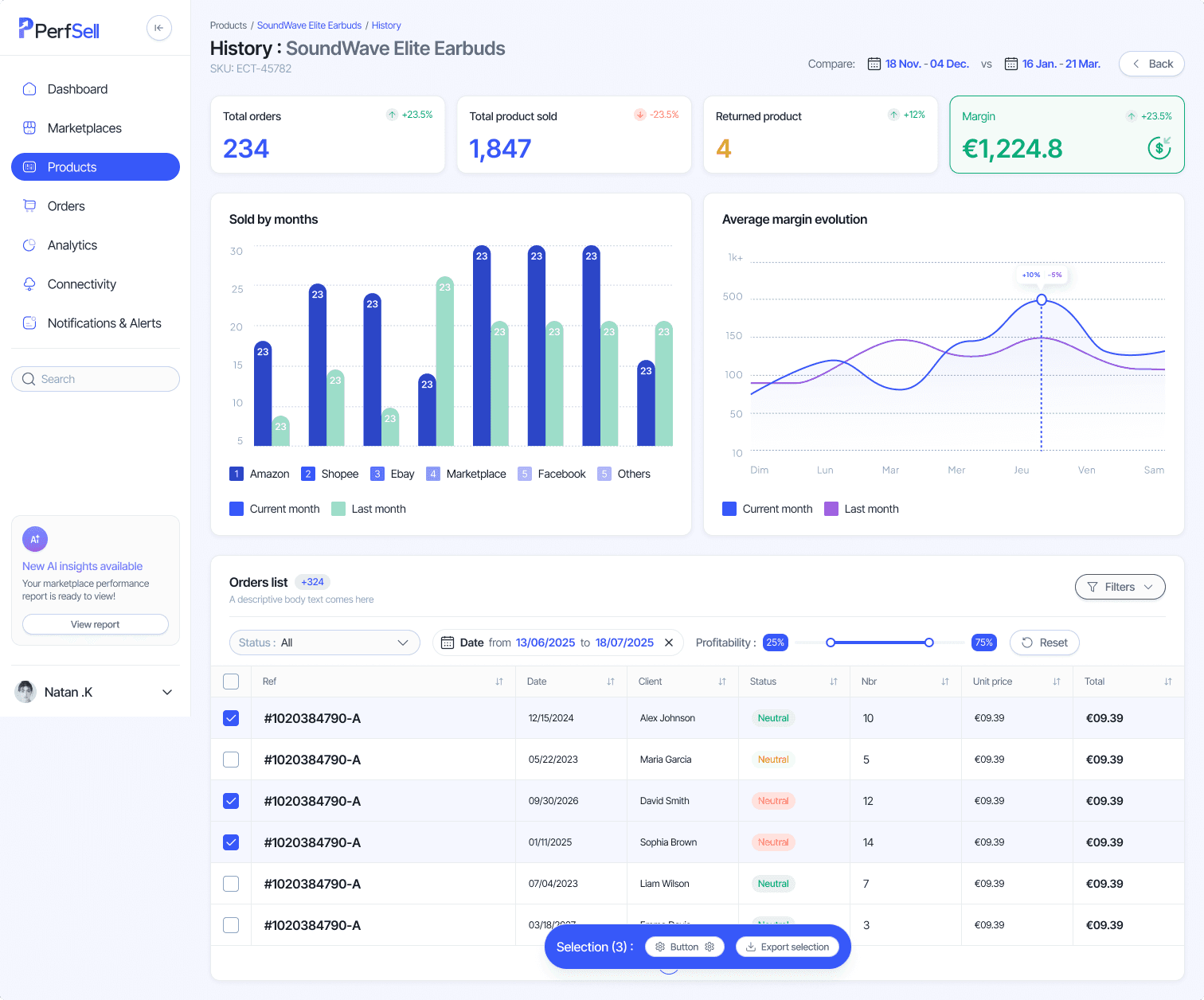
Task: Click the Shopee legend badge numbered 2
Action: tap(308, 474)
